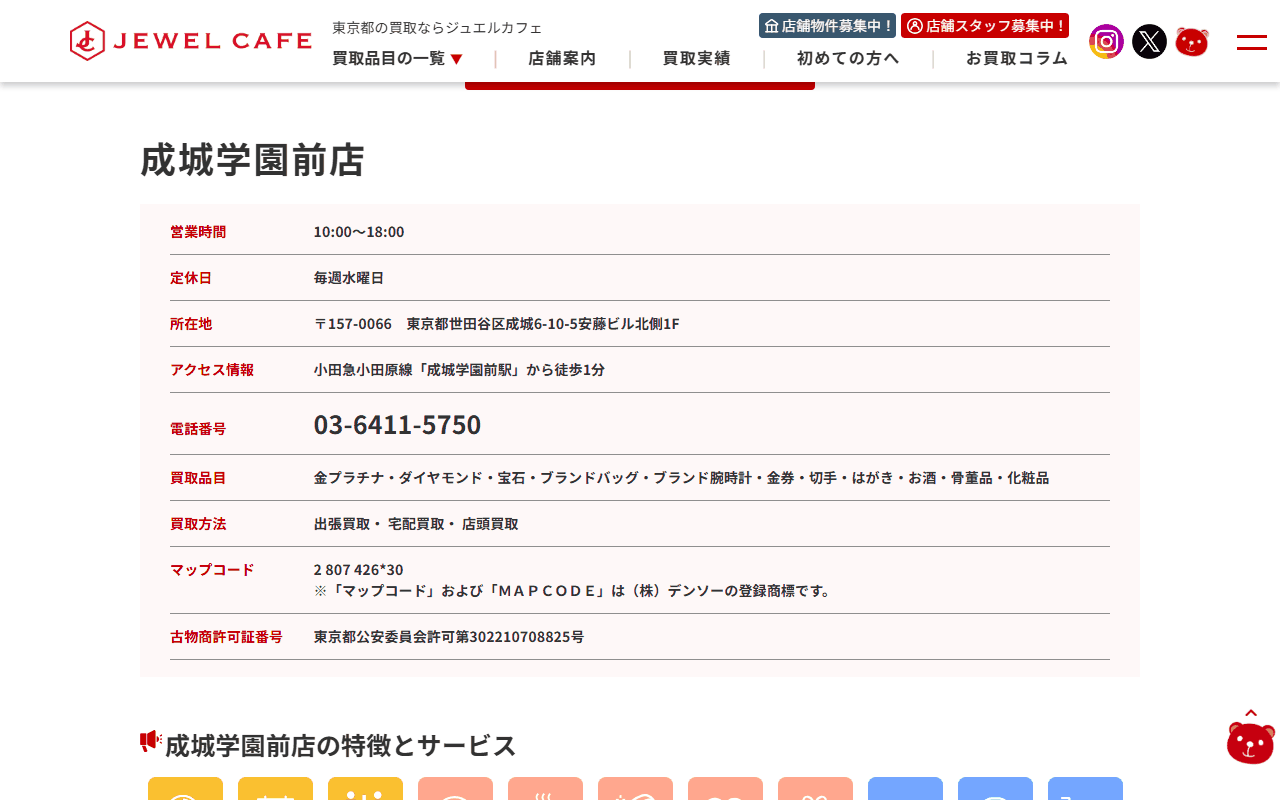1280x800 pixels.
Task: Open the hamburger menu
Action: [x=1252, y=42]
